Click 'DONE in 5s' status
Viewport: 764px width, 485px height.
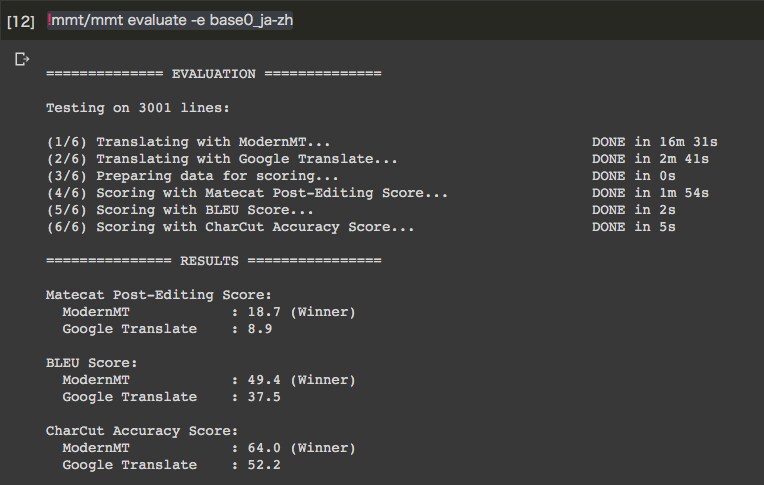633,228
